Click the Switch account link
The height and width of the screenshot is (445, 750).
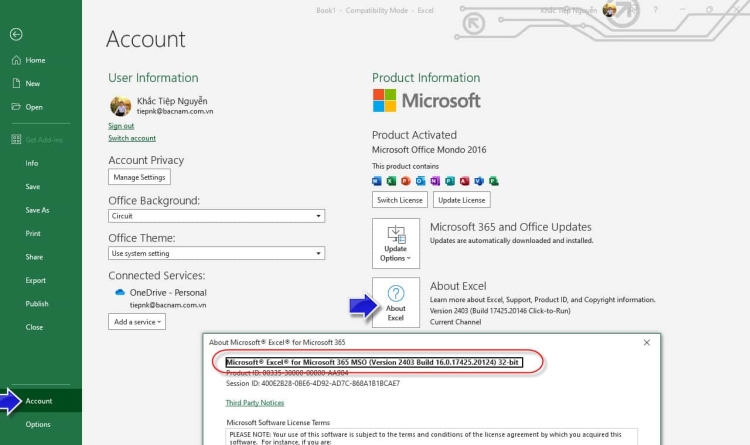click(x=131, y=138)
